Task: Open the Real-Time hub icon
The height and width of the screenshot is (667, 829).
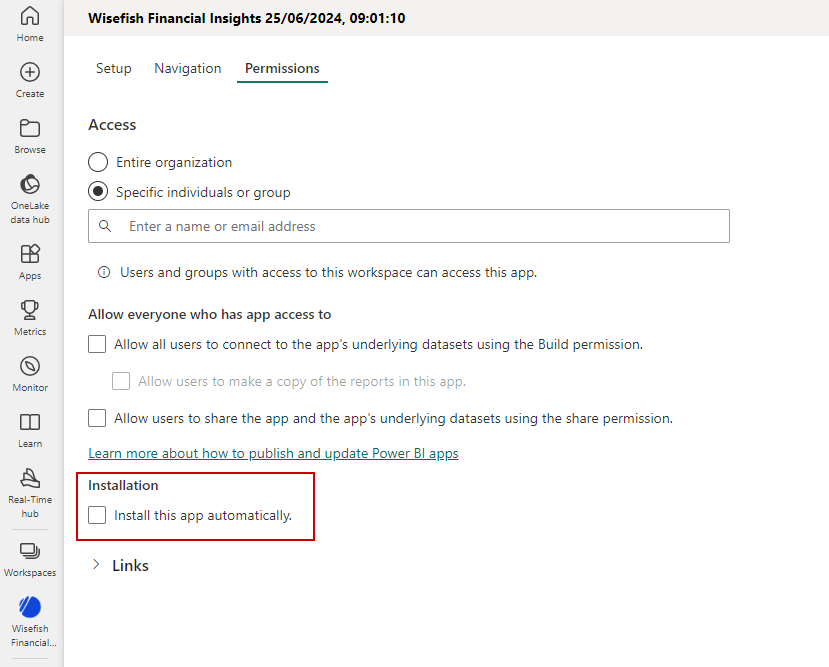Action: pyautogui.click(x=30, y=479)
